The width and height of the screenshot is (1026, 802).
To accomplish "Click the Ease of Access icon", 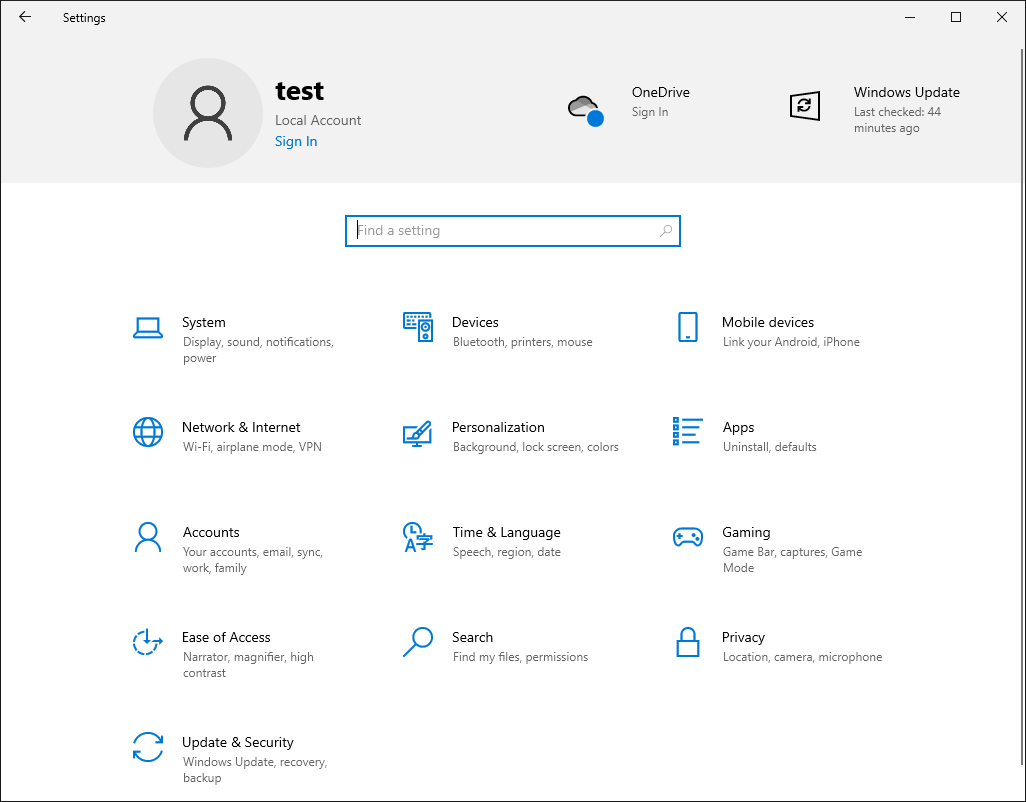I will click(148, 642).
